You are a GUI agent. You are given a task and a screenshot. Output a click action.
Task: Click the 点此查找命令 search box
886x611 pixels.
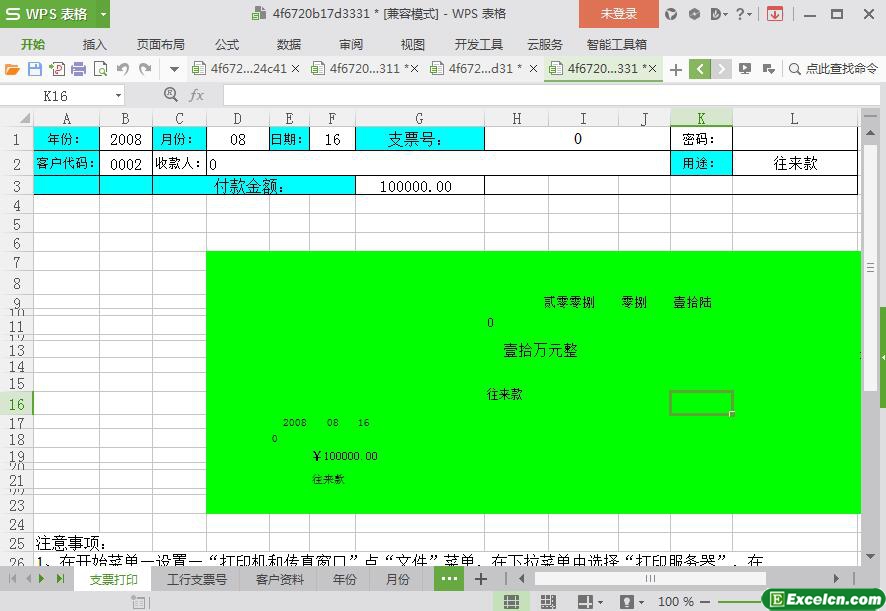pos(833,69)
